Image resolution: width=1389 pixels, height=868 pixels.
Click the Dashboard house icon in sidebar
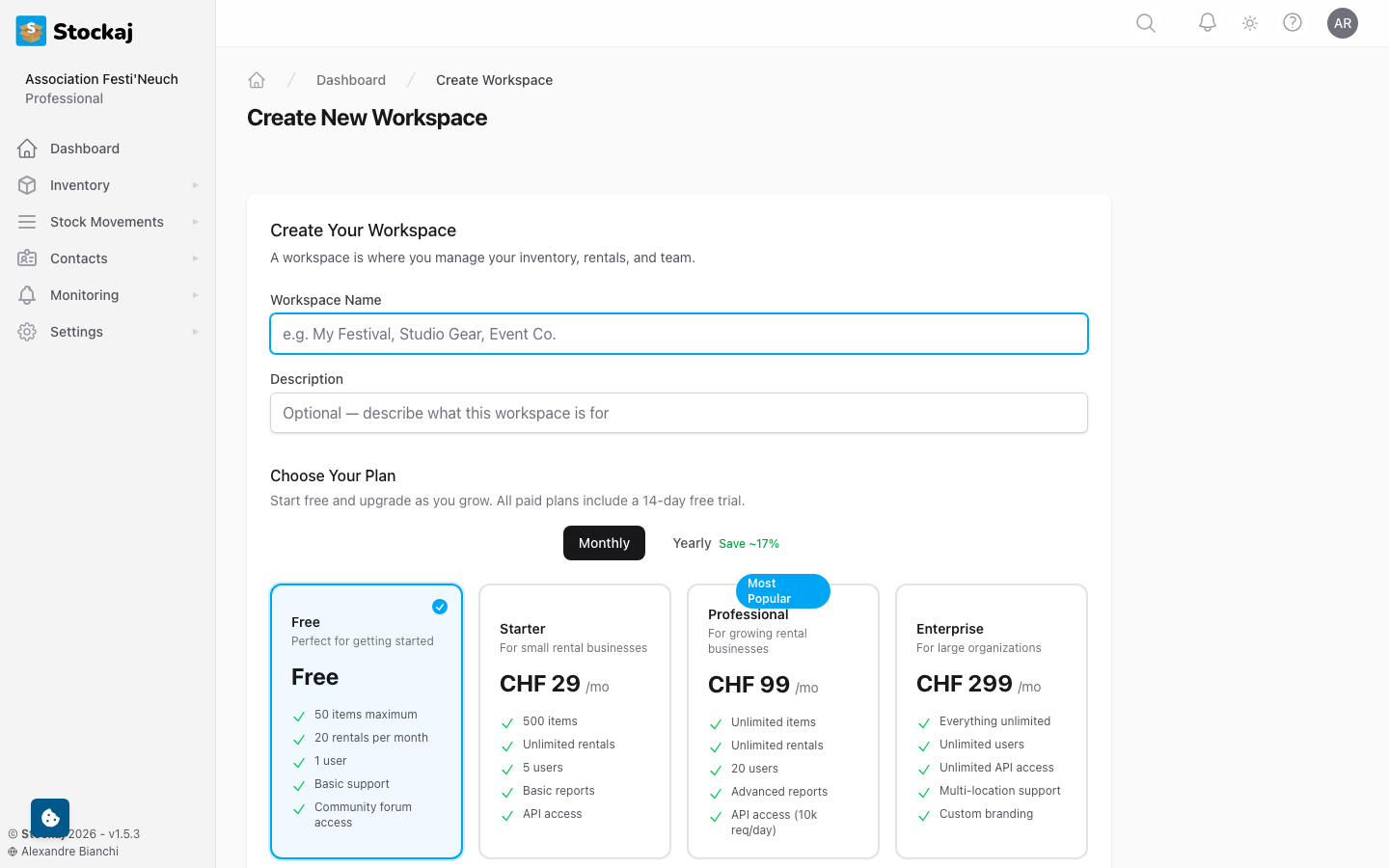pos(27,149)
